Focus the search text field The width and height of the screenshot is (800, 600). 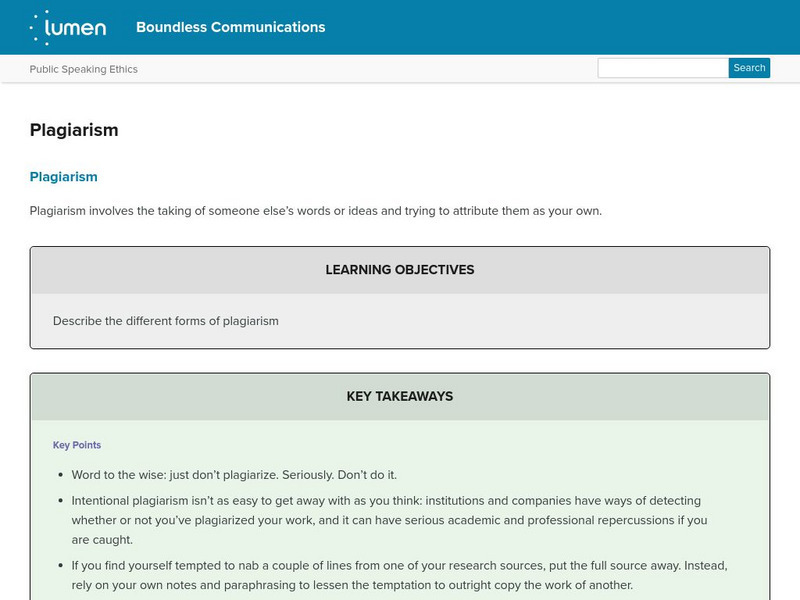[x=662, y=68]
